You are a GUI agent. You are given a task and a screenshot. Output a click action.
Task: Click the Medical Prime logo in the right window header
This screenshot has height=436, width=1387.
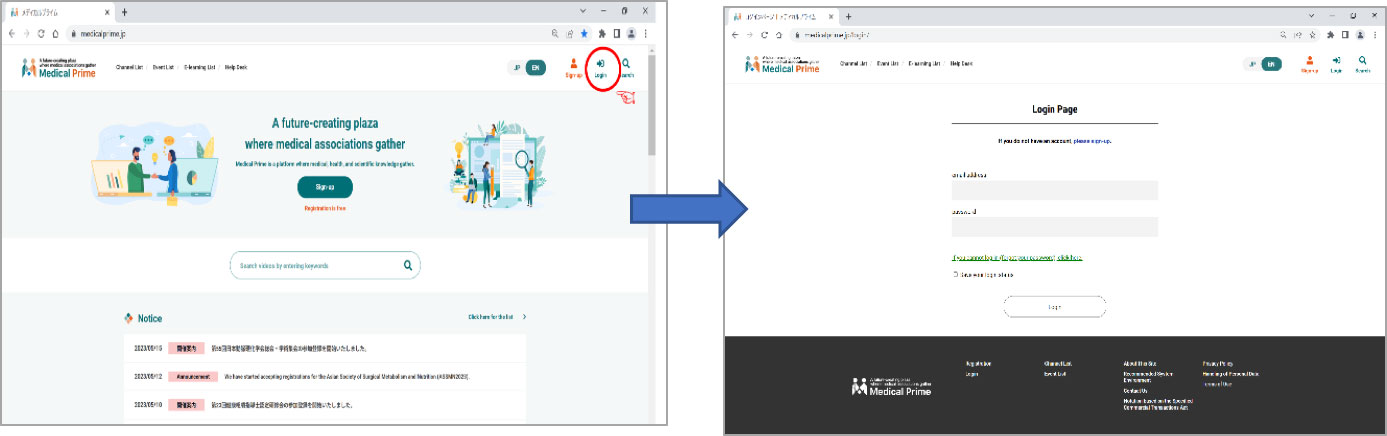coord(781,64)
